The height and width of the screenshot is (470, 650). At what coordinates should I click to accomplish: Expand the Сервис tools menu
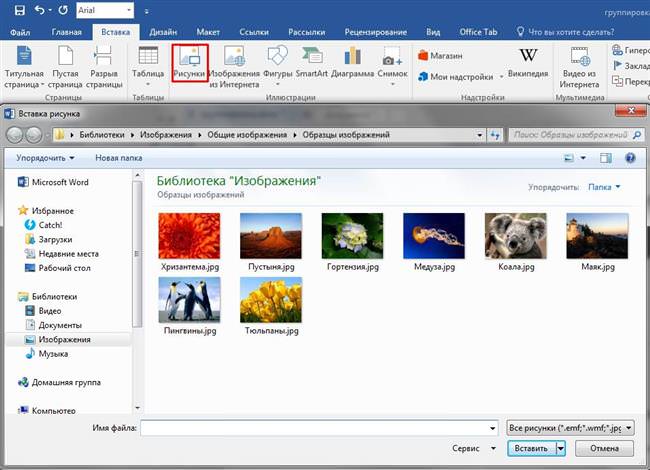(474, 448)
